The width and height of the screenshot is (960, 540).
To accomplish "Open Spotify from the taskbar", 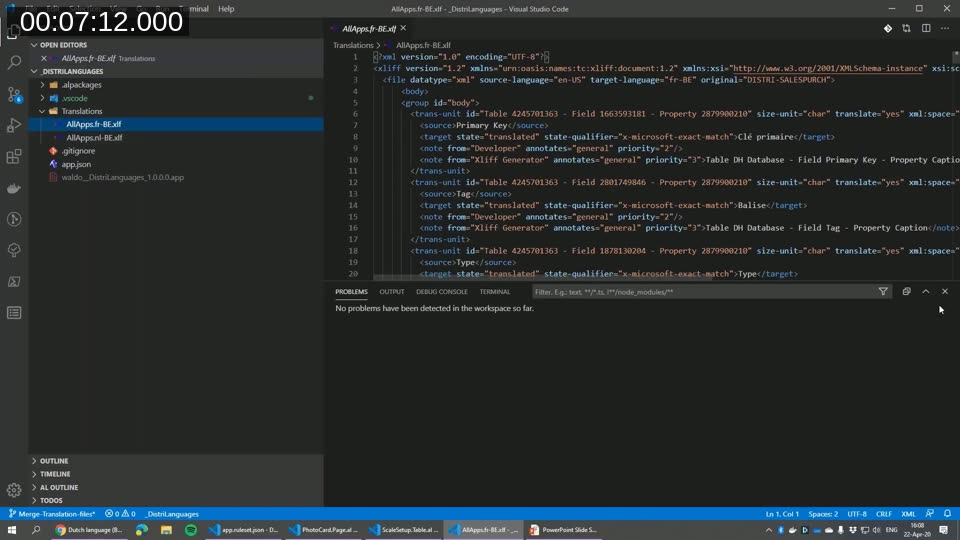I will pyautogui.click(x=191, y=530).
